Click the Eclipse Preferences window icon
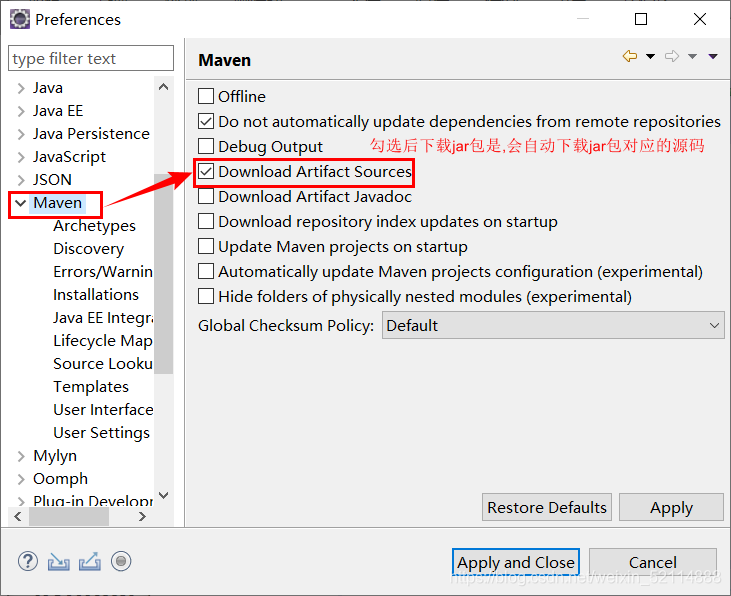Viewport: 731px width, 596px height. 20,20
